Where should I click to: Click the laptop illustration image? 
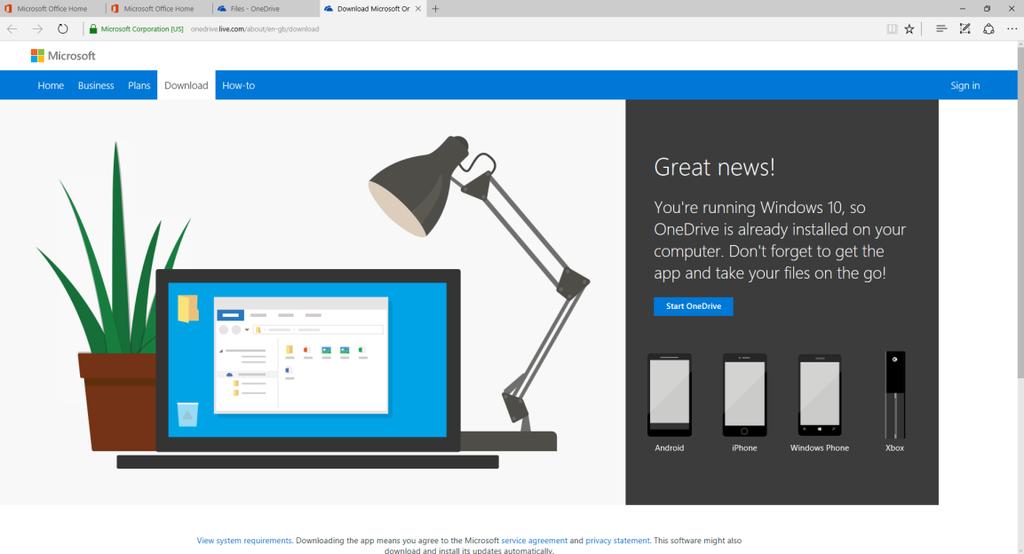coord(308,368)
